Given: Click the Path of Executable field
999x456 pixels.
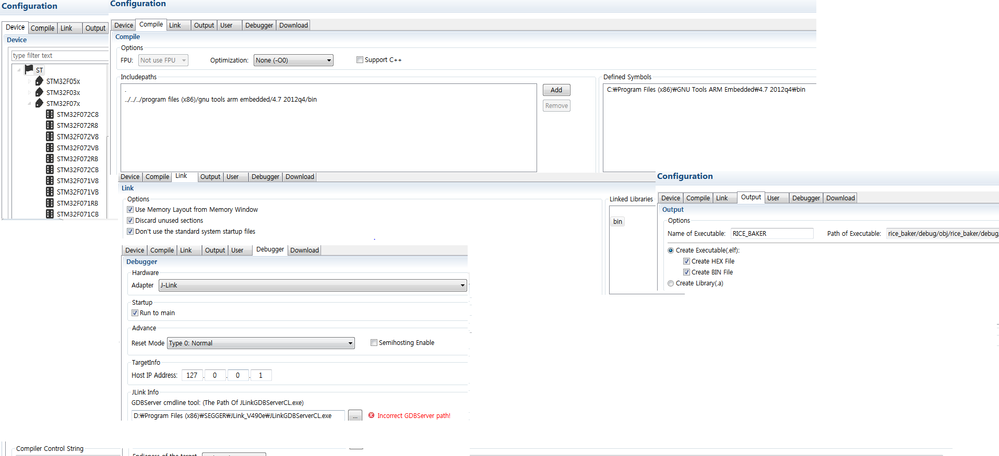Looking at the screenshot, I should [x=943, y=234].
